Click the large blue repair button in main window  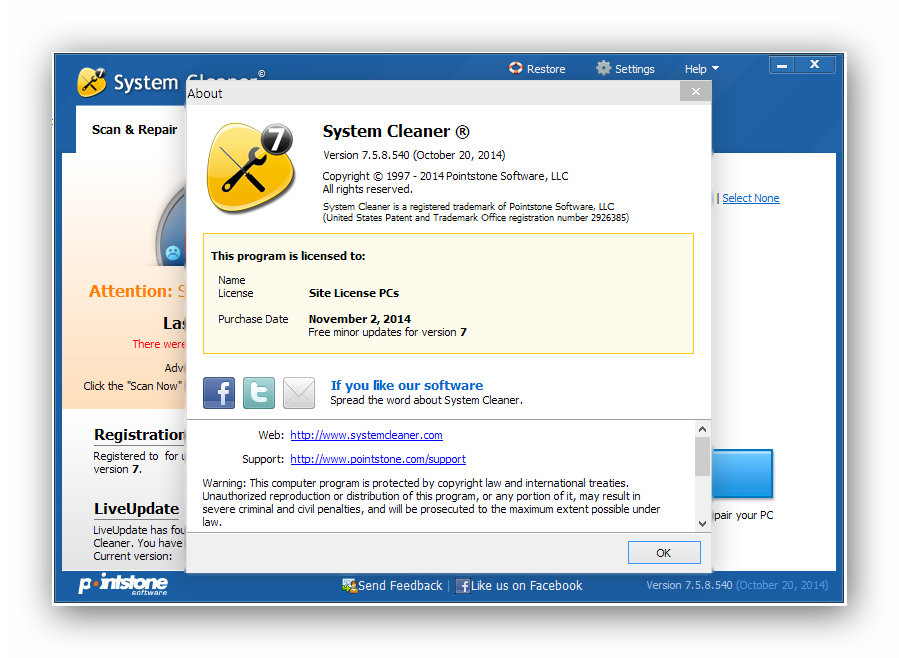coord(742,473)
